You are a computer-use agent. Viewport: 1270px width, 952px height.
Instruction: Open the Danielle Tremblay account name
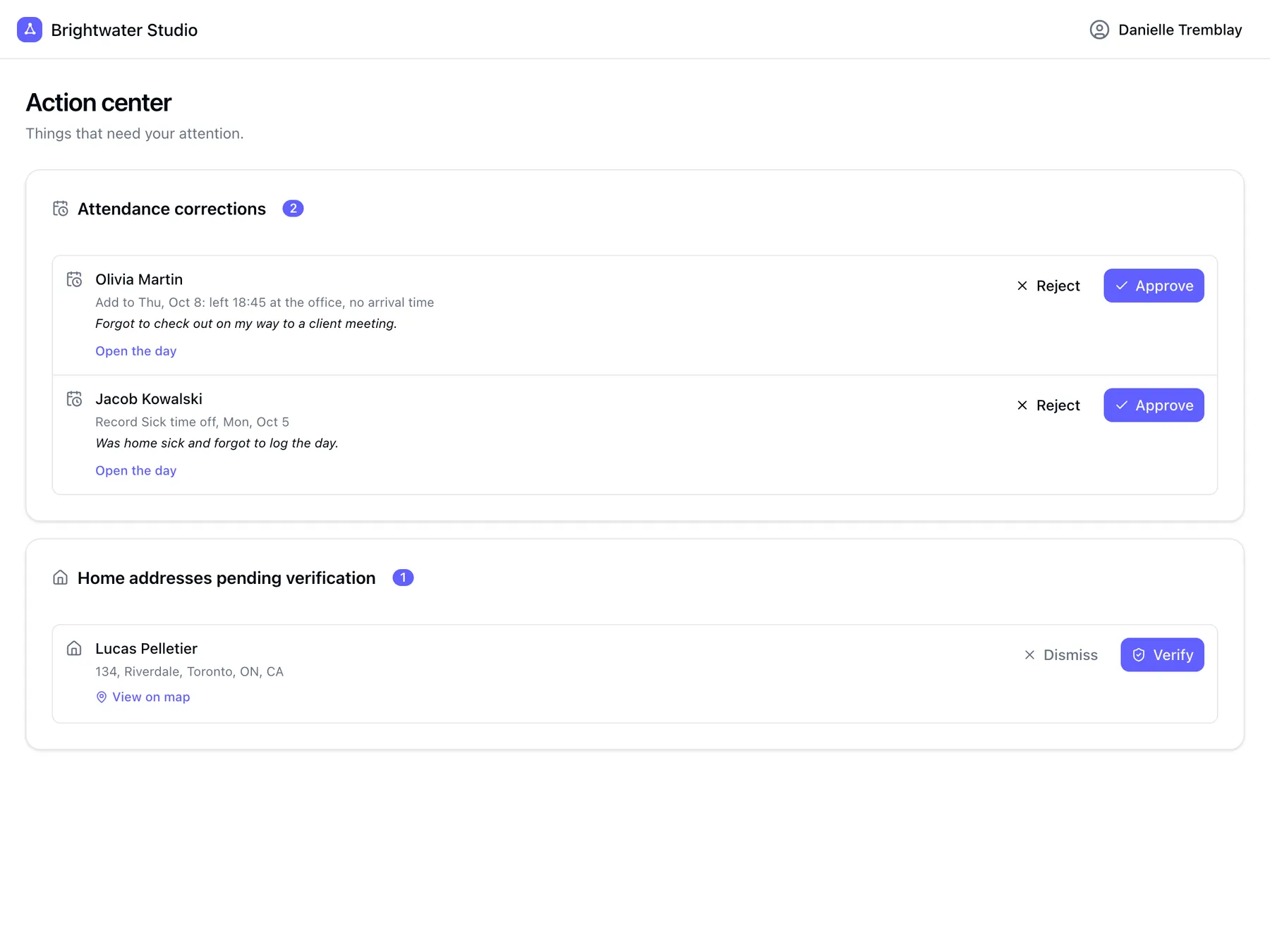[1180, 30]
